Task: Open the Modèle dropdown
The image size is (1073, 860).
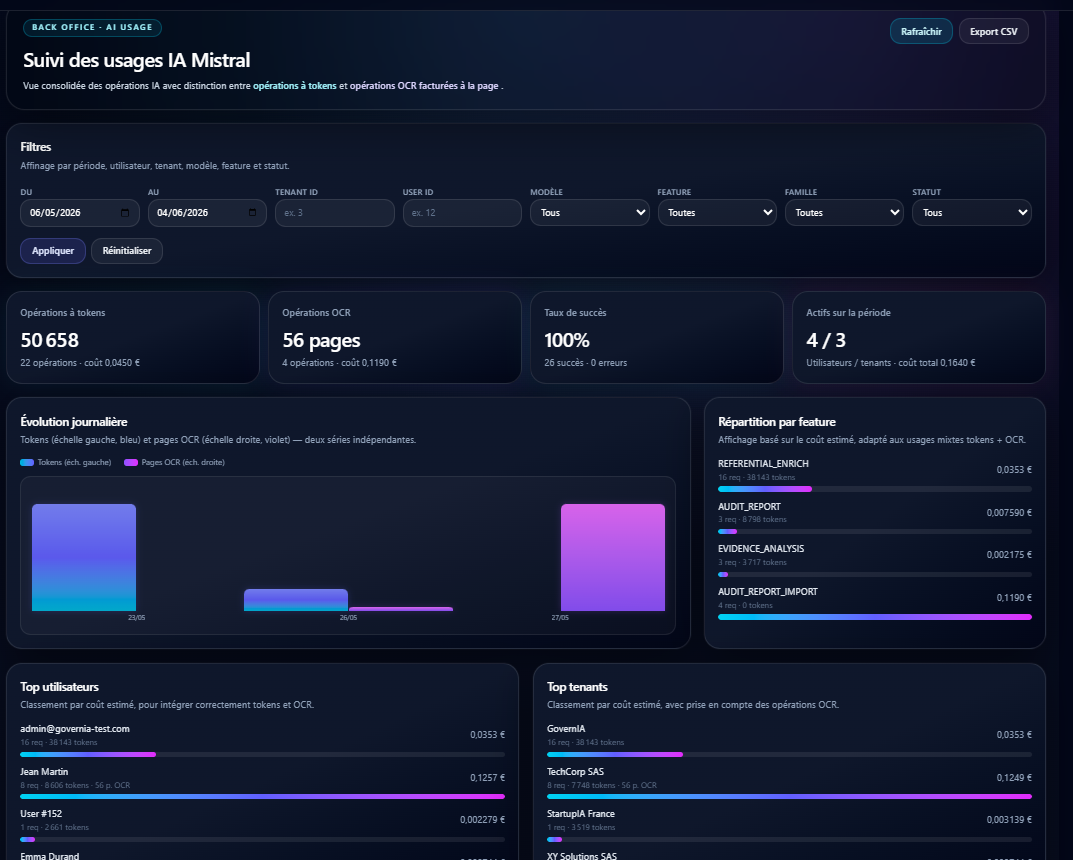Action: pyautogui.click(x=590, y=213)
